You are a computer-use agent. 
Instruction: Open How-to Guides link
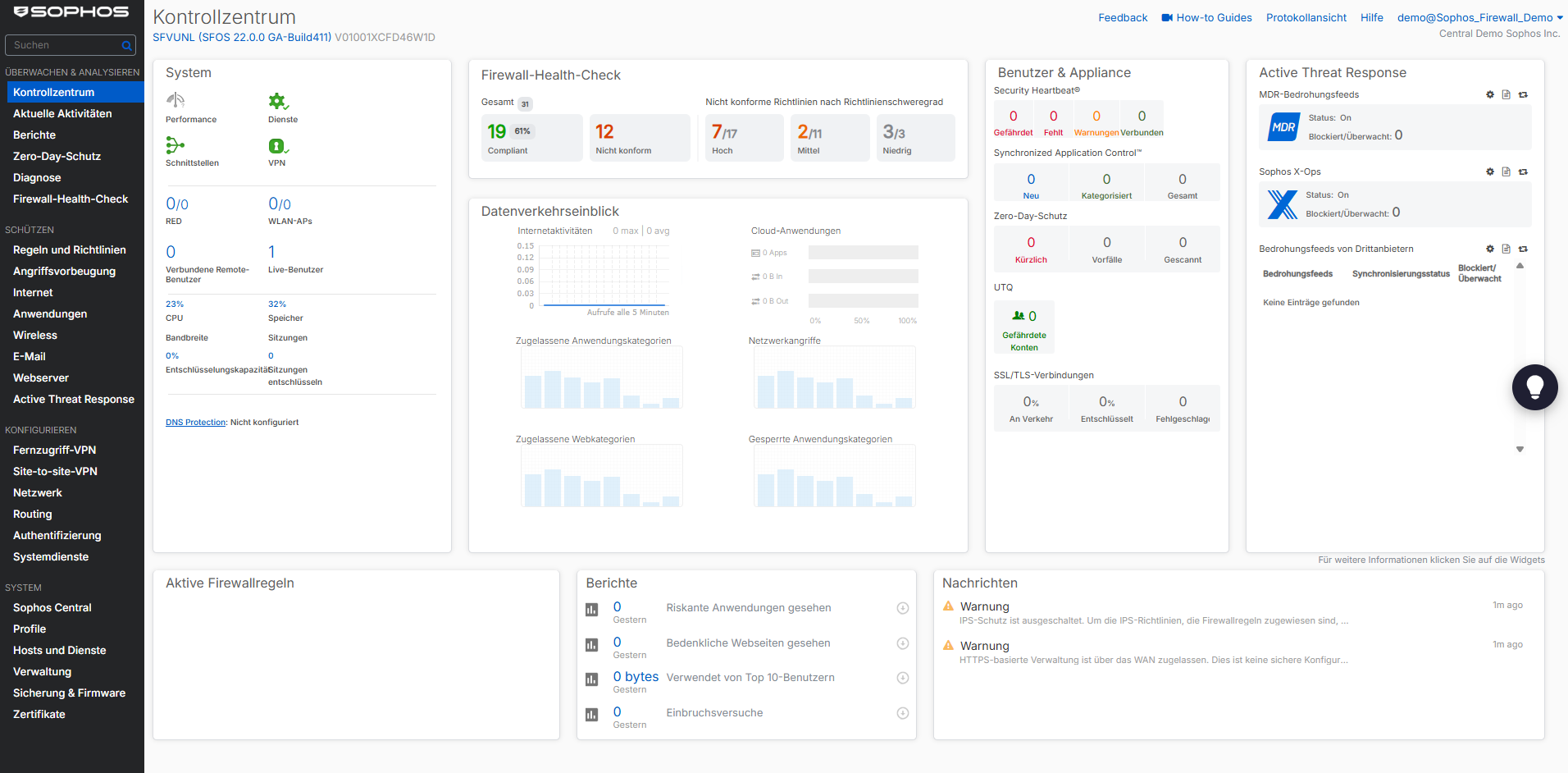[1214, 17]
